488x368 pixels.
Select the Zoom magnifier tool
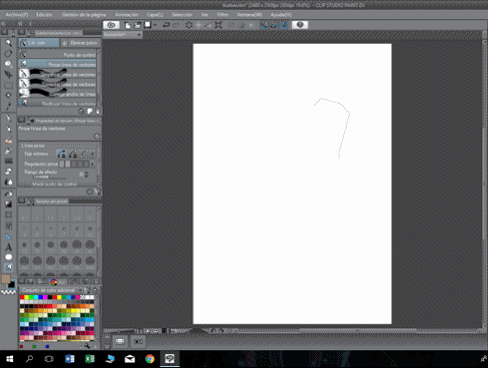(x=8, y=43)
